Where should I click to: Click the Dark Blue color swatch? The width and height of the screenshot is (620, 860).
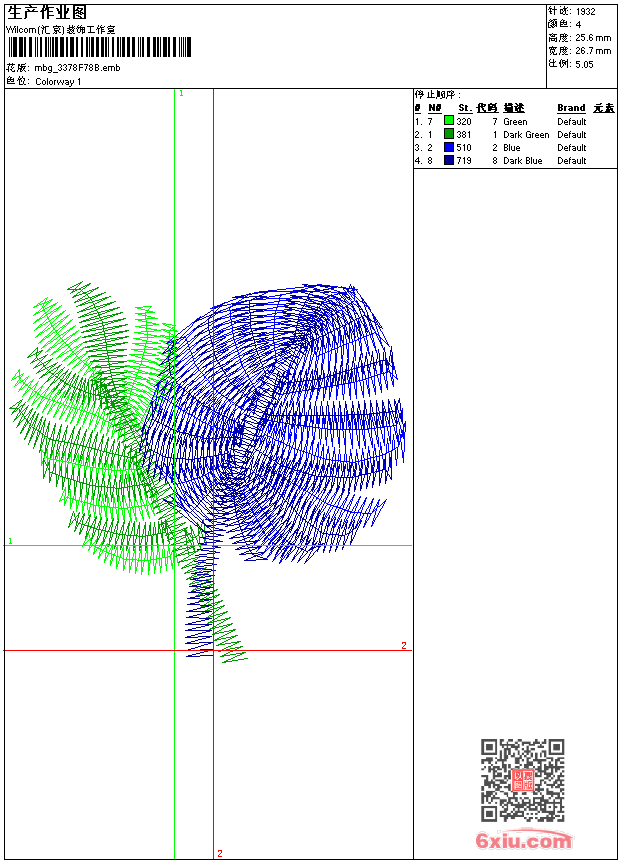(449, 160)
